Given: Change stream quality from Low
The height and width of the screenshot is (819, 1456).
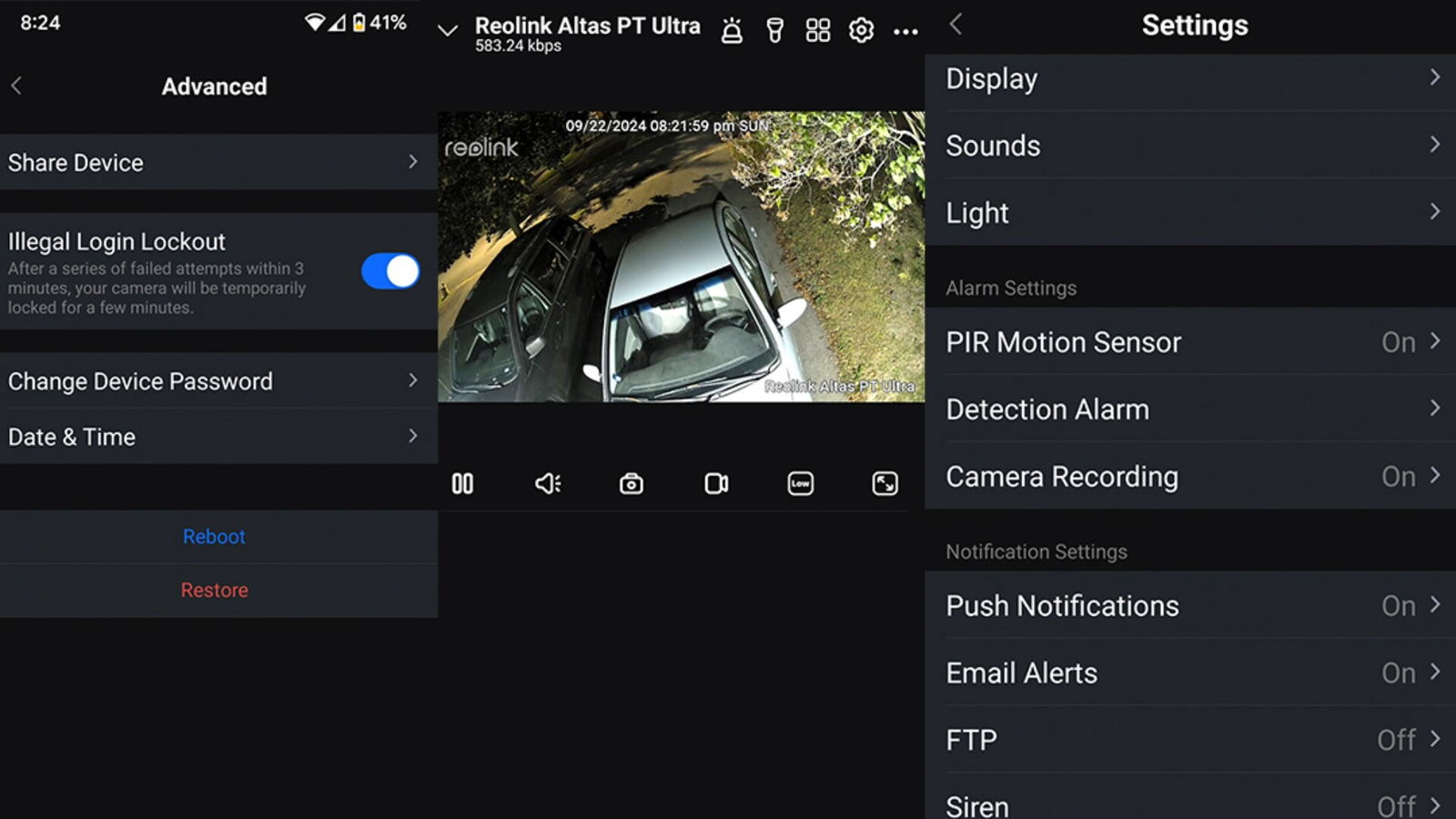Looking at the screenshot, I should (x=800, y=483).
